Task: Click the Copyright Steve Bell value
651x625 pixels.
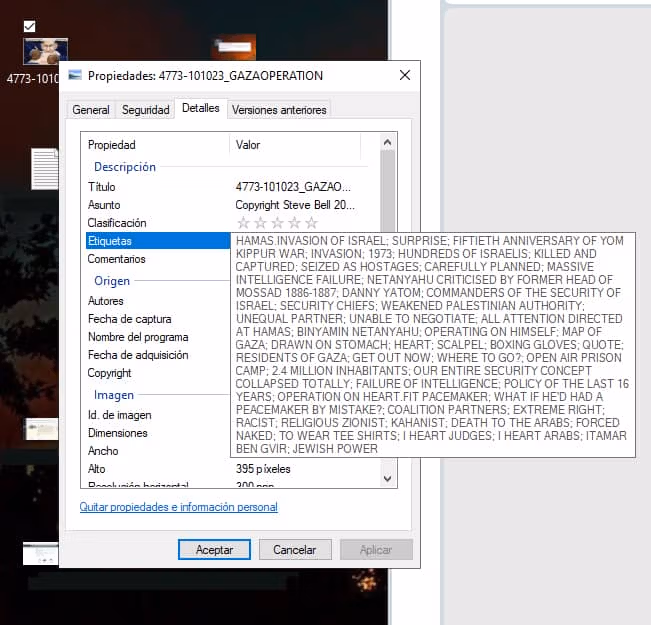Action: (x=295, y=205)
